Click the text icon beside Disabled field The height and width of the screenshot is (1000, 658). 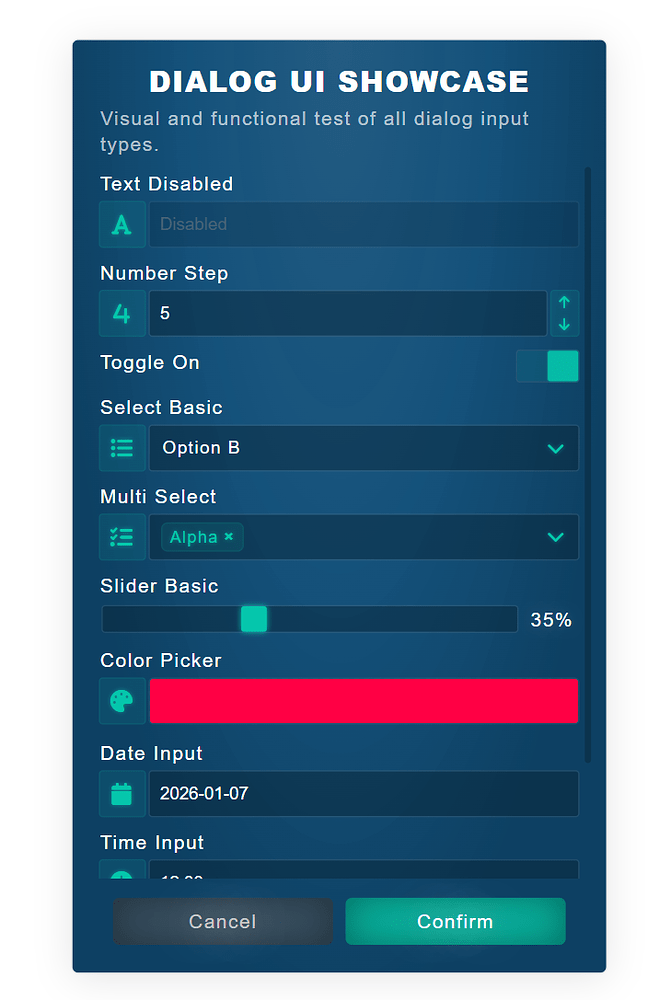122,224
